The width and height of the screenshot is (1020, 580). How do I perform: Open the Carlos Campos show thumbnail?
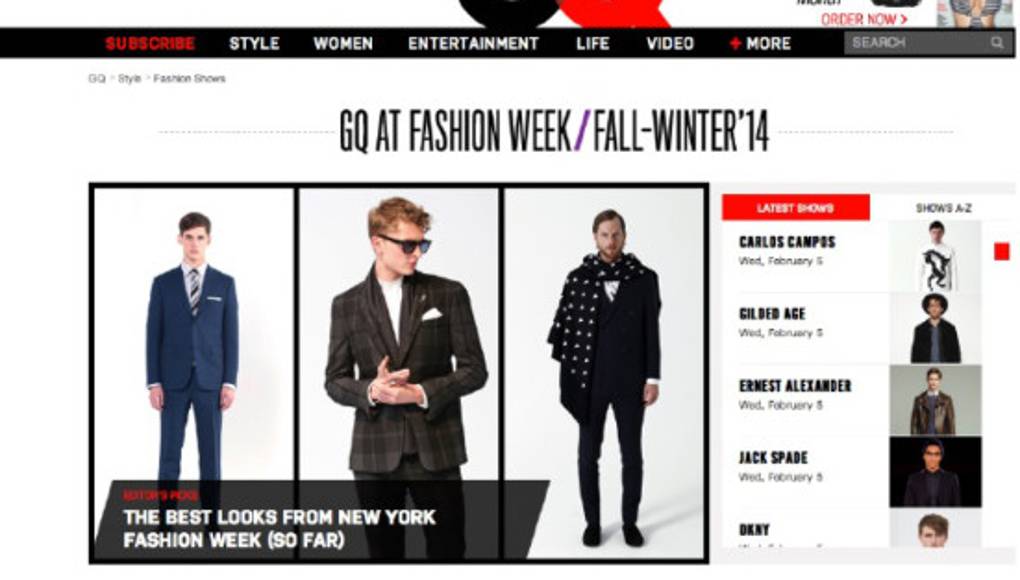coord(935,256)
